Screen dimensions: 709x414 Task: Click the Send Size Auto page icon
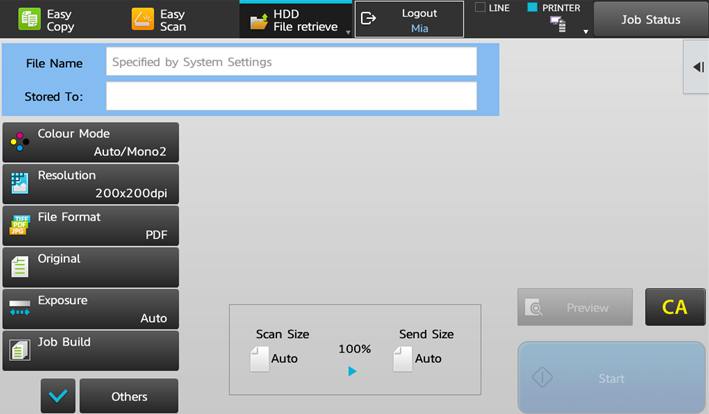[402, 359]
